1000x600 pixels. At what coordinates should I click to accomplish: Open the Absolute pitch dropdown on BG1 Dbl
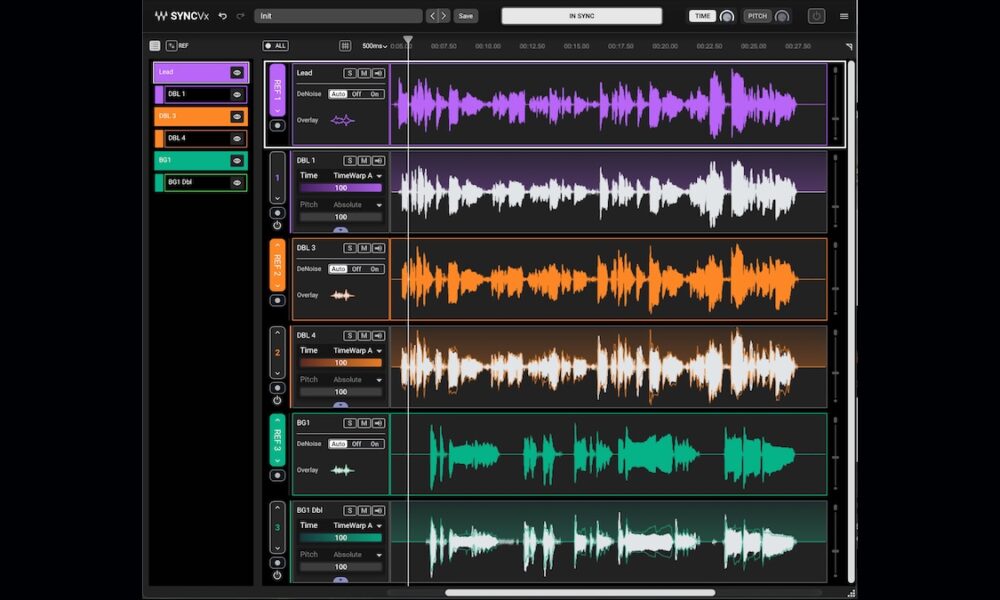point(353,554)
